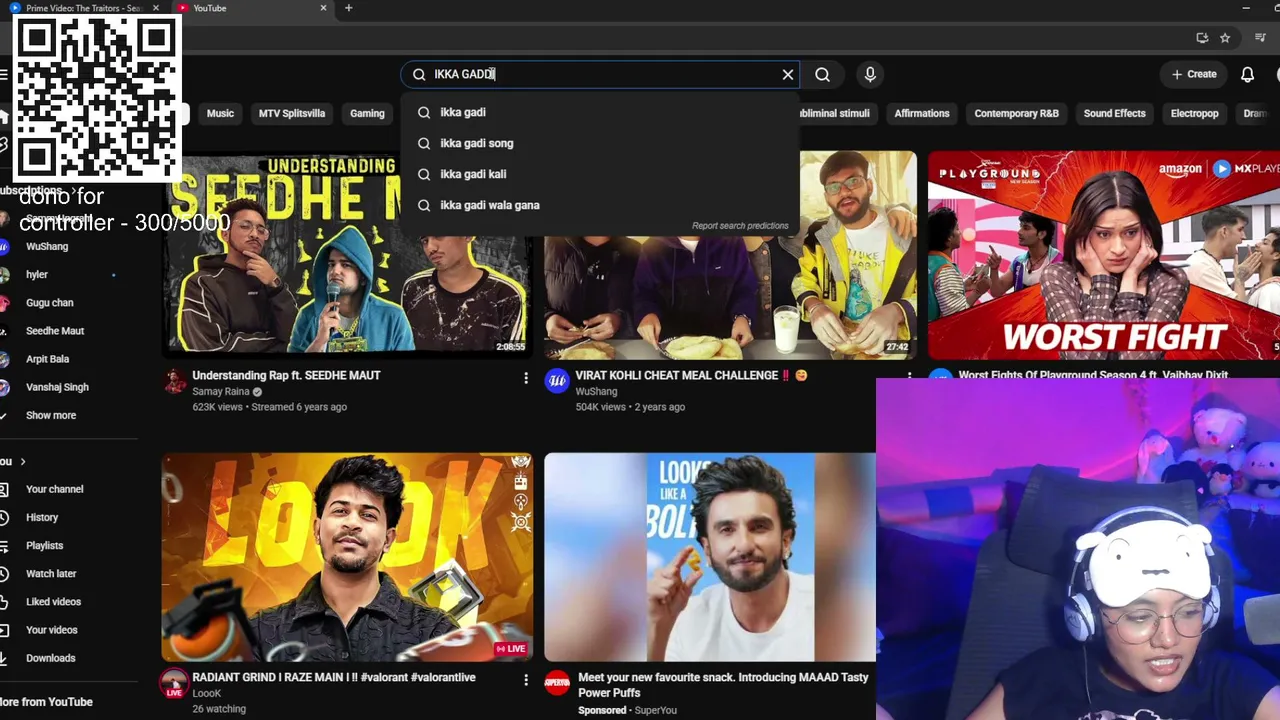Click SuperYou avatar beside the sponsored ad
The image size is (1280, 720).
coord(557,683)
